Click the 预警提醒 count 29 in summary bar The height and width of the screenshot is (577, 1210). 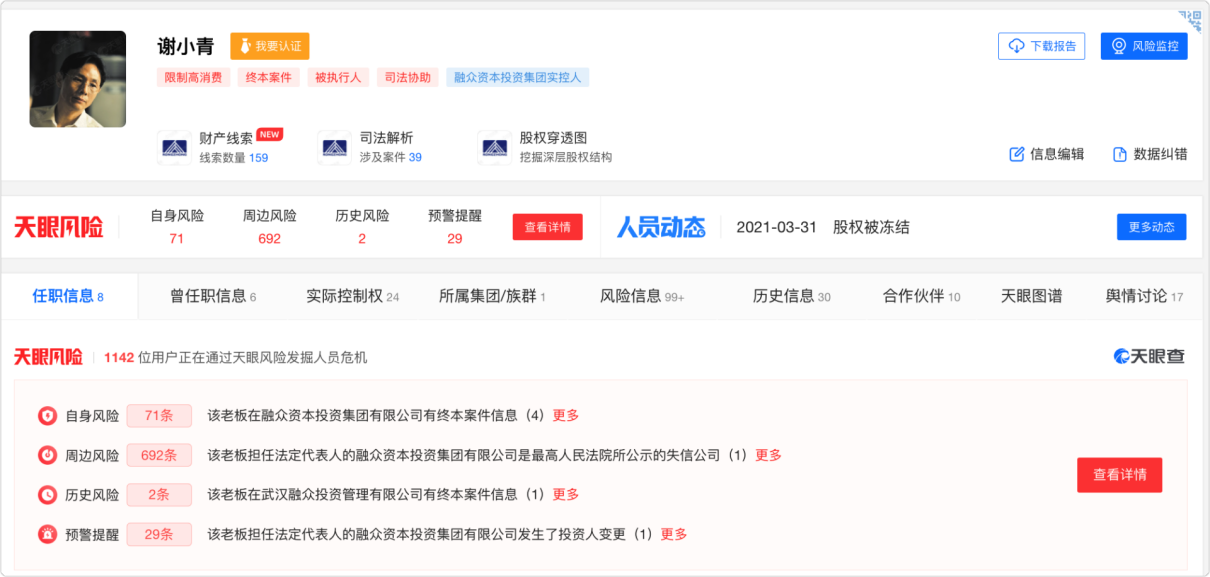point(455,238)
